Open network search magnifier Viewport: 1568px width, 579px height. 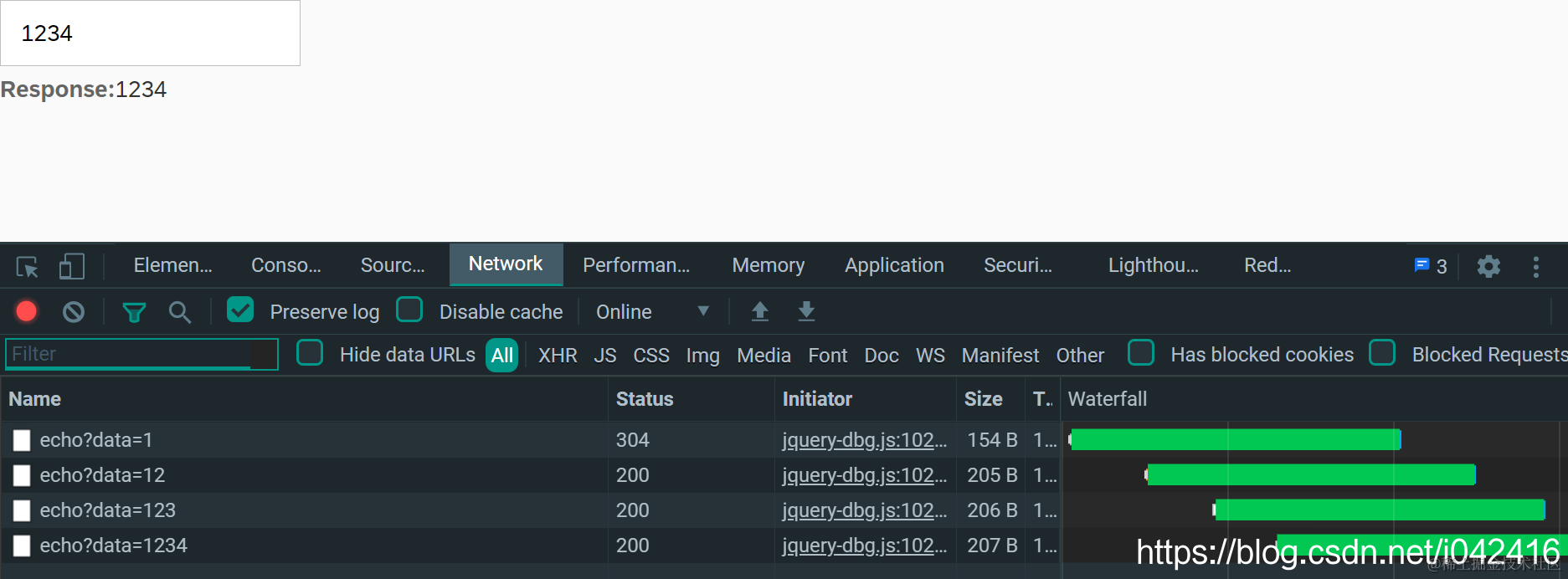click(x=179, y=312)
